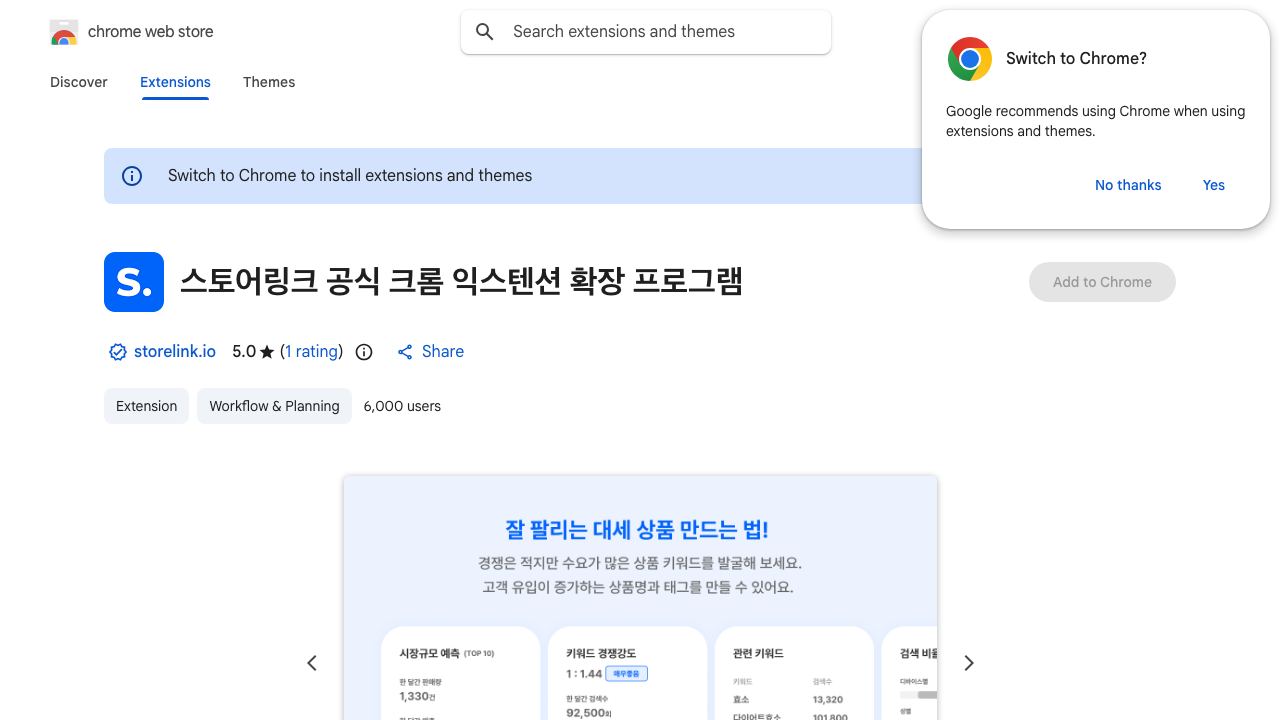Click the '관련 키워드' card heading
Image resolution: width=1280 pixels, height=720 pixels.
[x=758, y=654]
